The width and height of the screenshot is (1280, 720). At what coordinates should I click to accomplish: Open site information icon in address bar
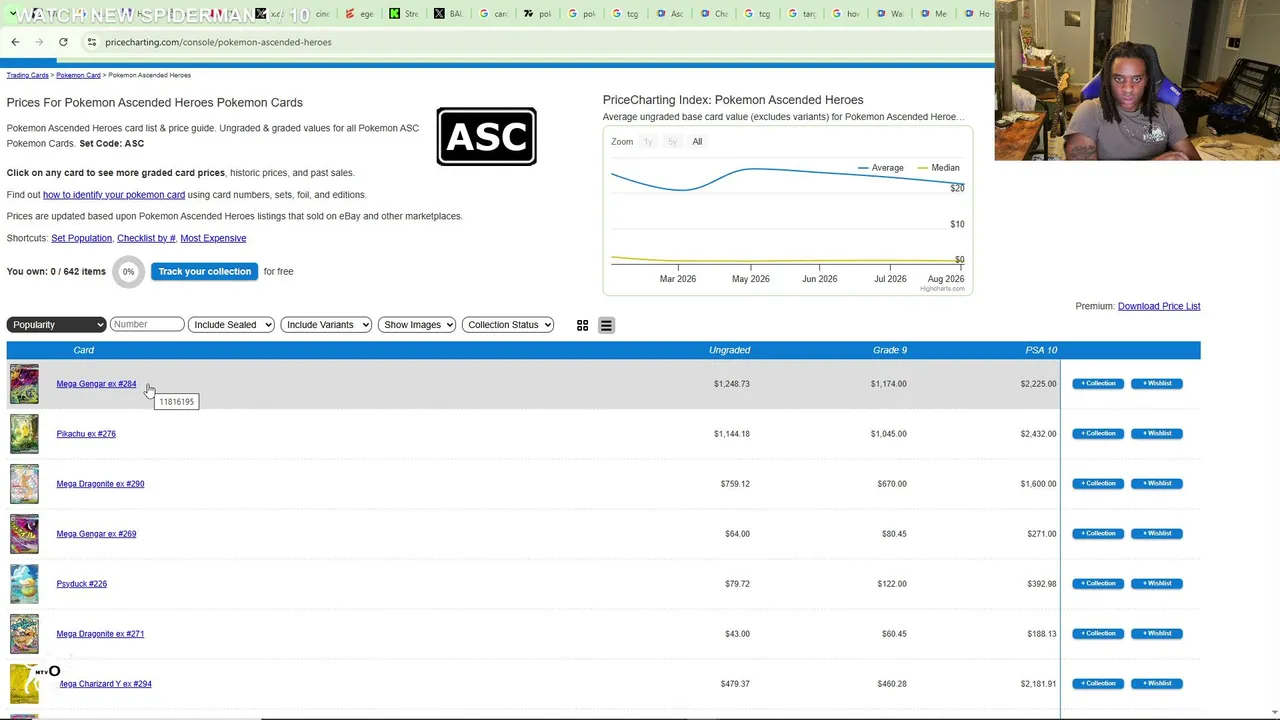(x=91, y=42)
